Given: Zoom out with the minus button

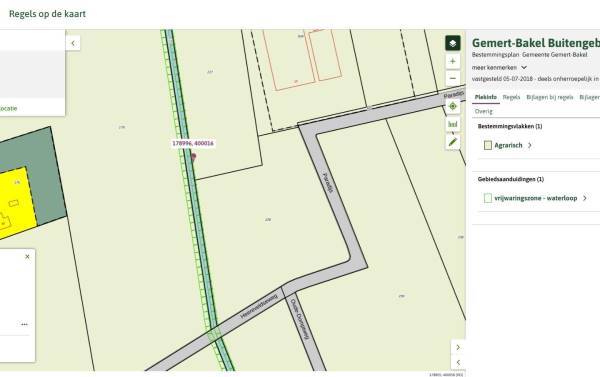Looking at the screenshot, I should [453, 78].
